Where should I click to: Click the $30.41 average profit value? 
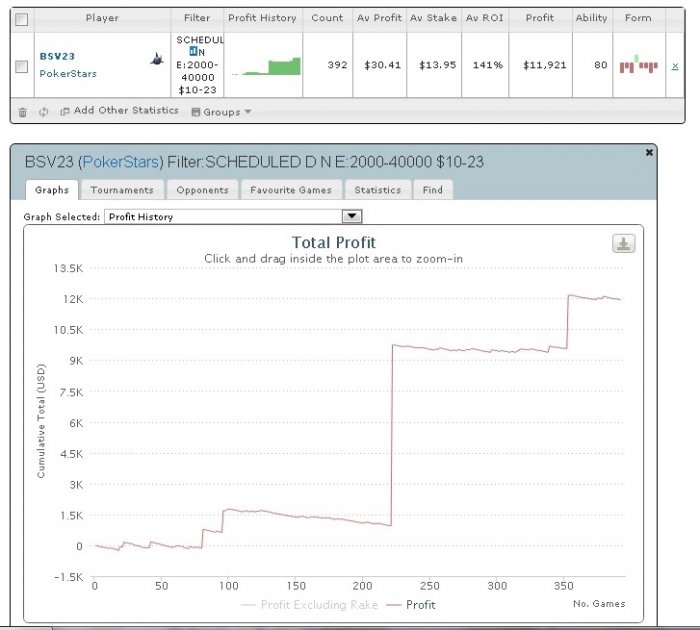(383, 65)
